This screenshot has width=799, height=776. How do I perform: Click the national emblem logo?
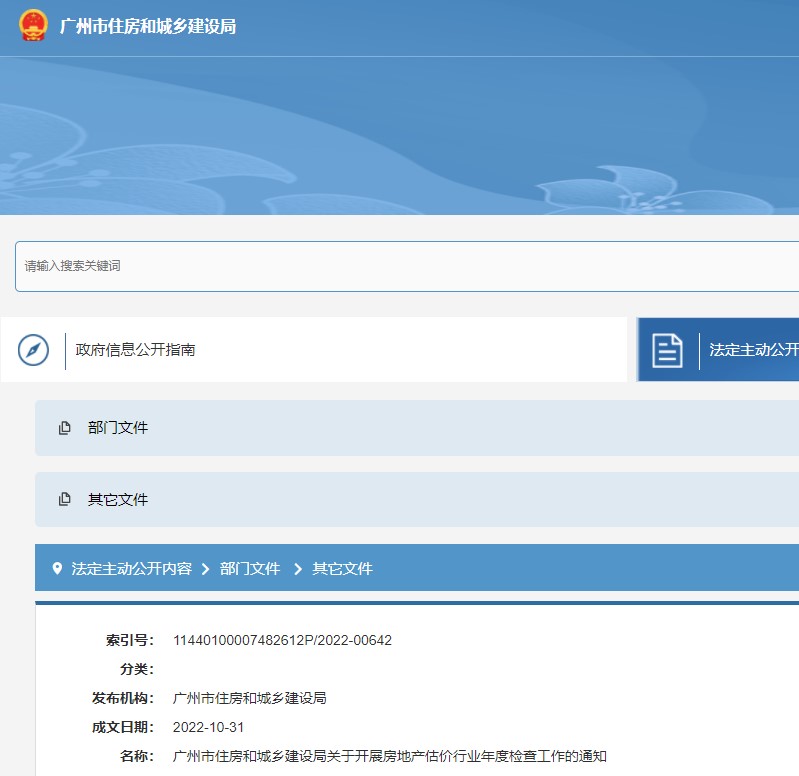tap(33, 26)
